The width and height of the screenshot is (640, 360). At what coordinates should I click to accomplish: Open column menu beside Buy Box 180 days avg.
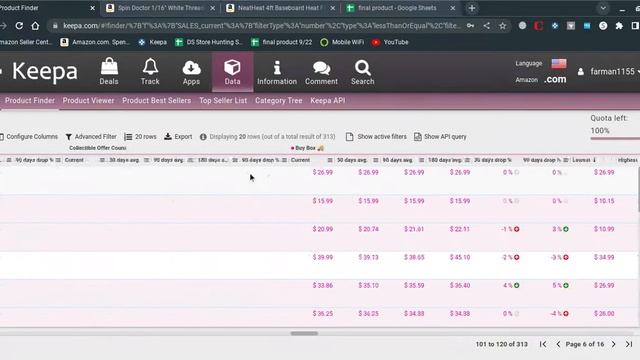467,160
